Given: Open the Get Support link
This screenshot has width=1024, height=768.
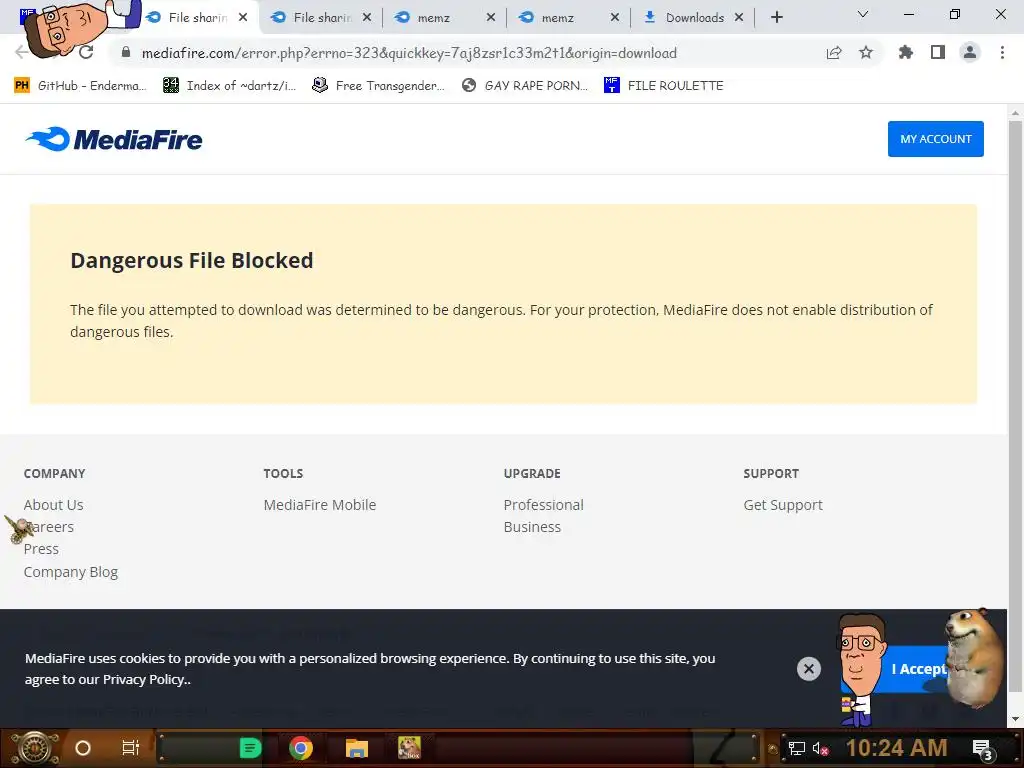Looking at the screenshot, I should click(782, 505).
